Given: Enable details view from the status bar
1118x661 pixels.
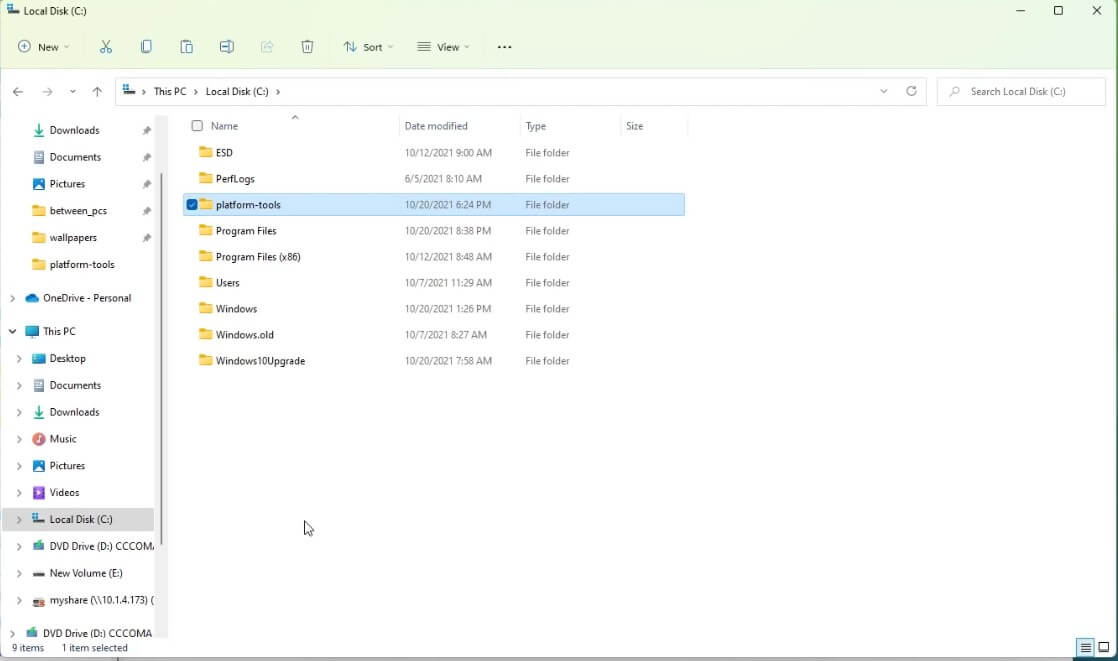Looking at the screenshot, I should coord(1084,648).
